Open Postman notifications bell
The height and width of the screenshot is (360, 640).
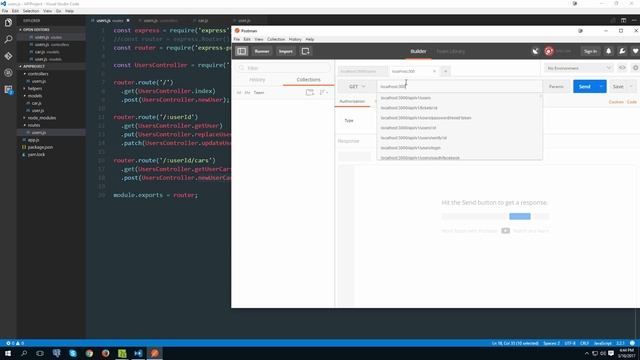pyautogui.click(x=609, y=51)
